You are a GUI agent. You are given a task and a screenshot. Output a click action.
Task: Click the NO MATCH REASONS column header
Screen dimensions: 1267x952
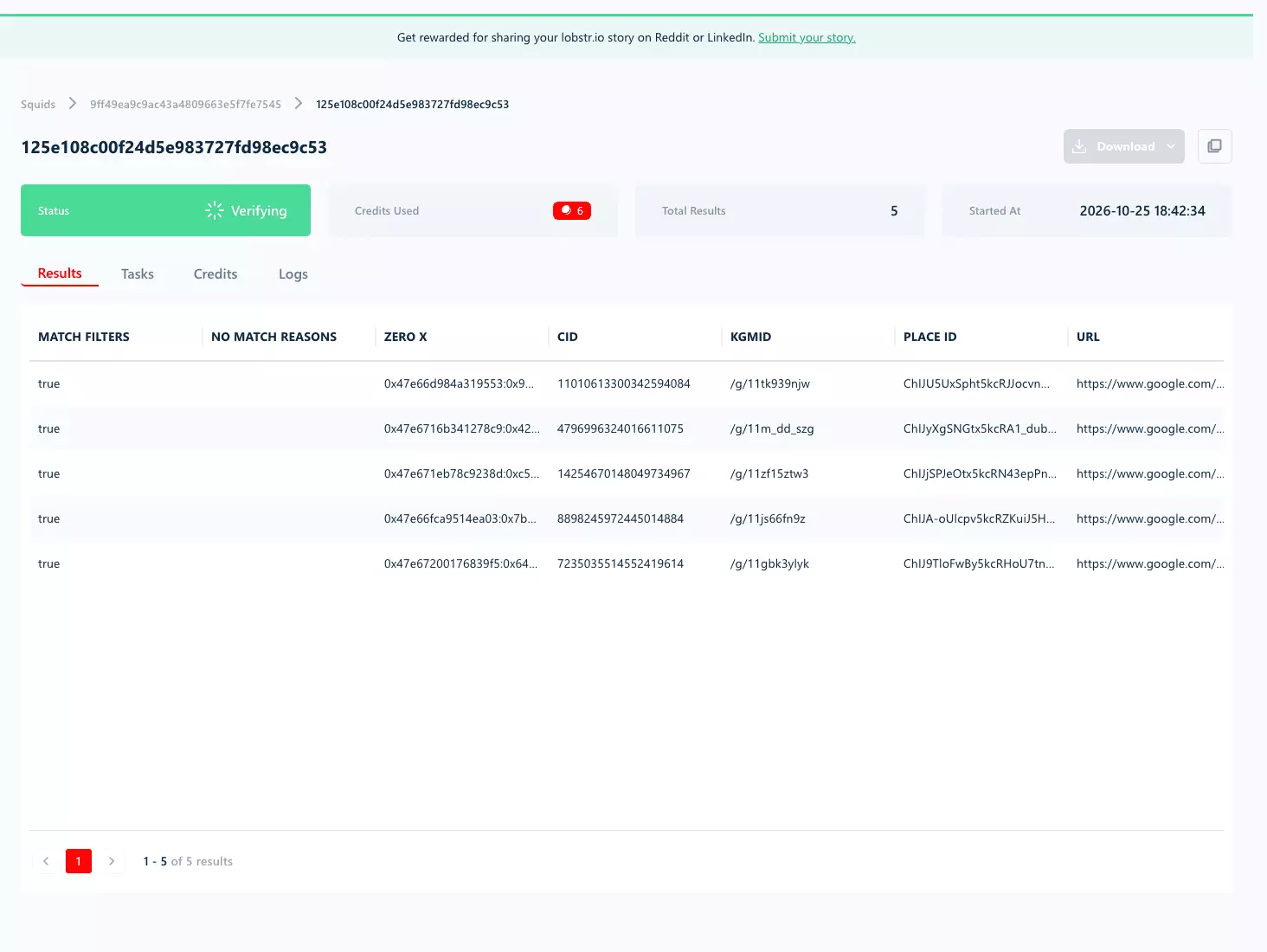(273, 337)
